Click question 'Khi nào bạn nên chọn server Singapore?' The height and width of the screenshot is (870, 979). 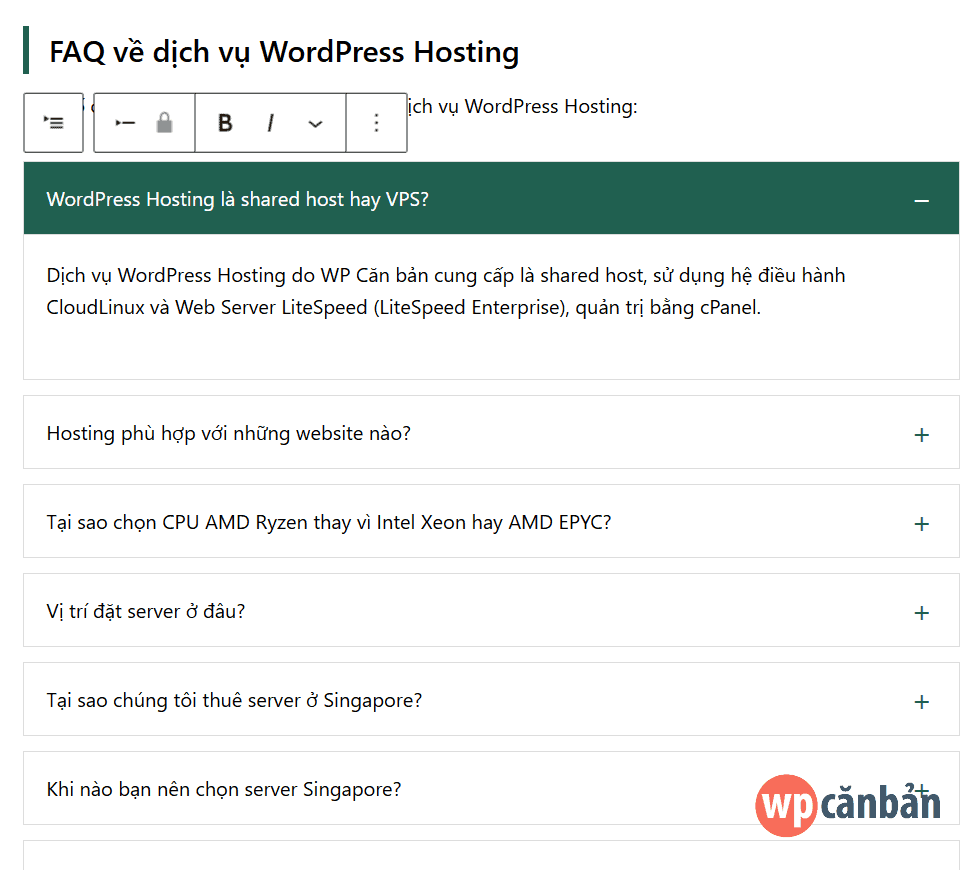click(224, 789)
